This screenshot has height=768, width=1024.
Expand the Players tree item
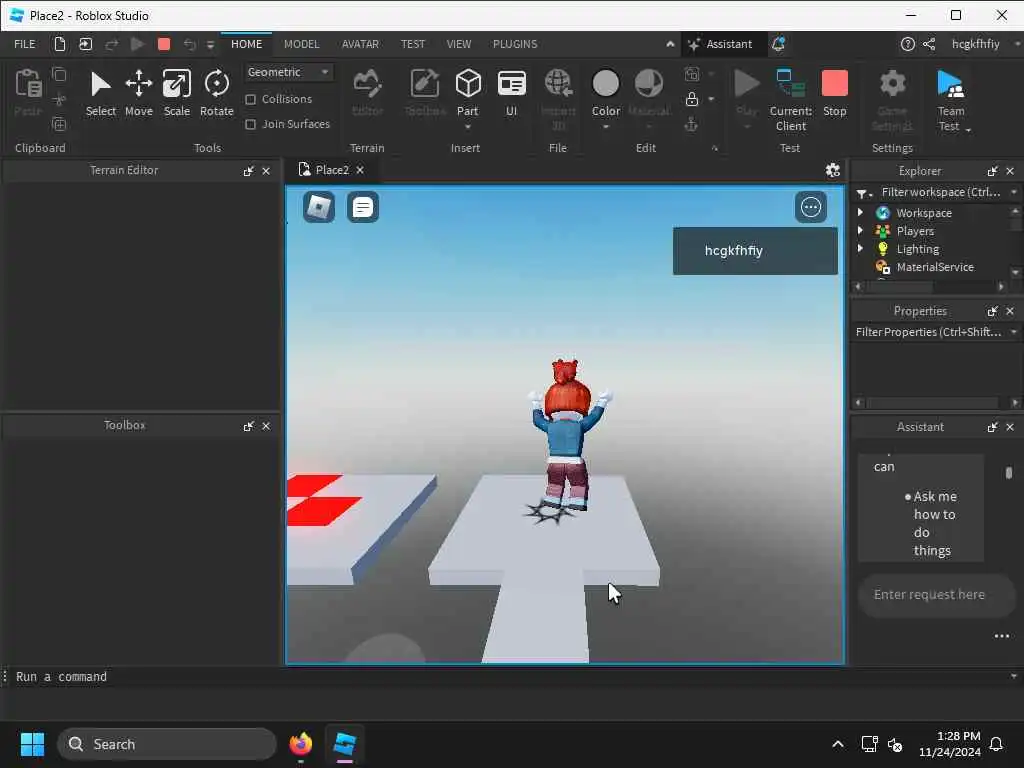tap(860, 231)
